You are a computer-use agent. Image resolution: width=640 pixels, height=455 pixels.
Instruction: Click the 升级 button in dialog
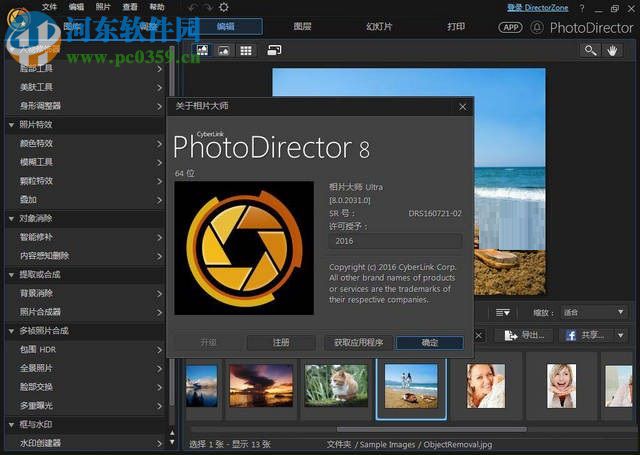click(x=209, y=343)
